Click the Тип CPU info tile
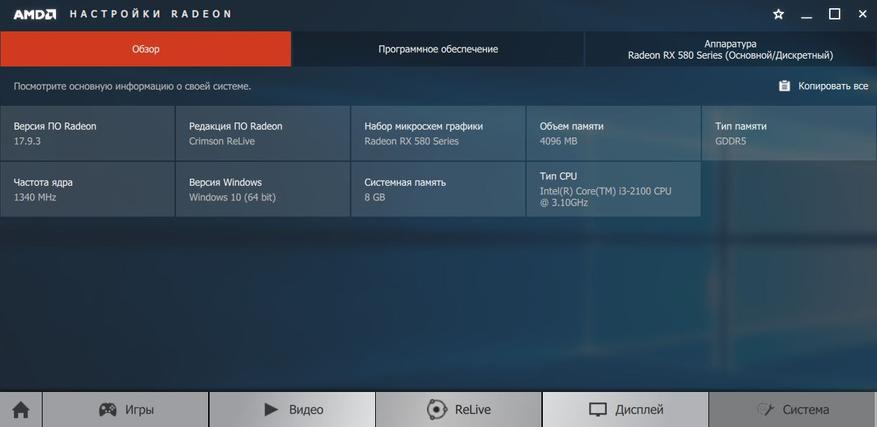The height and width of the screenshot is (427, 877). 613,188
